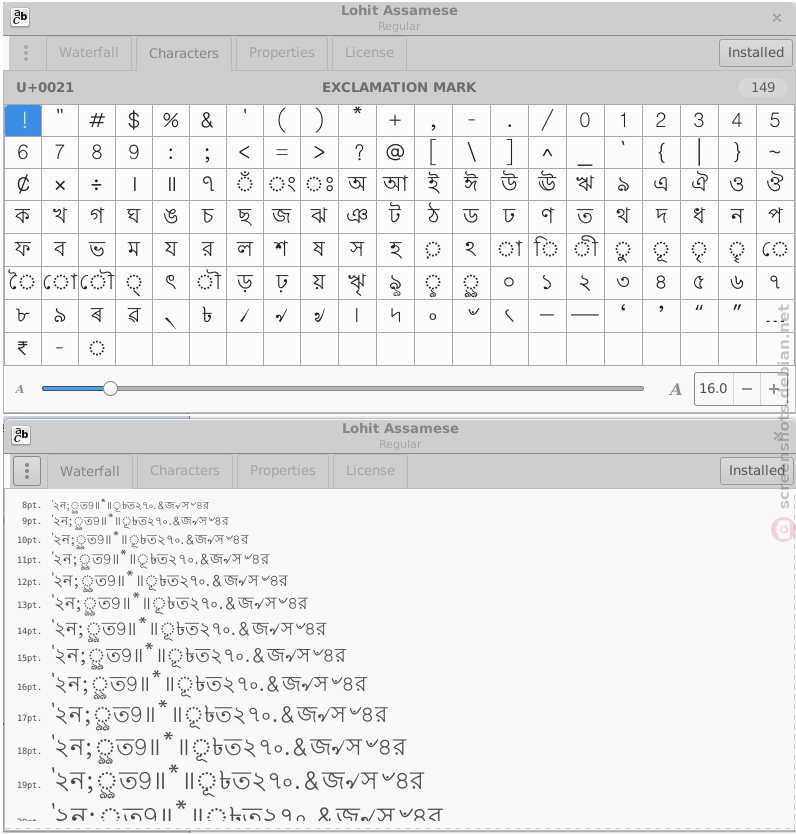The width and height of the screenshot is (796, 834).
Task: Click the font app icon in the top title bar
Action: coord(20,17)
